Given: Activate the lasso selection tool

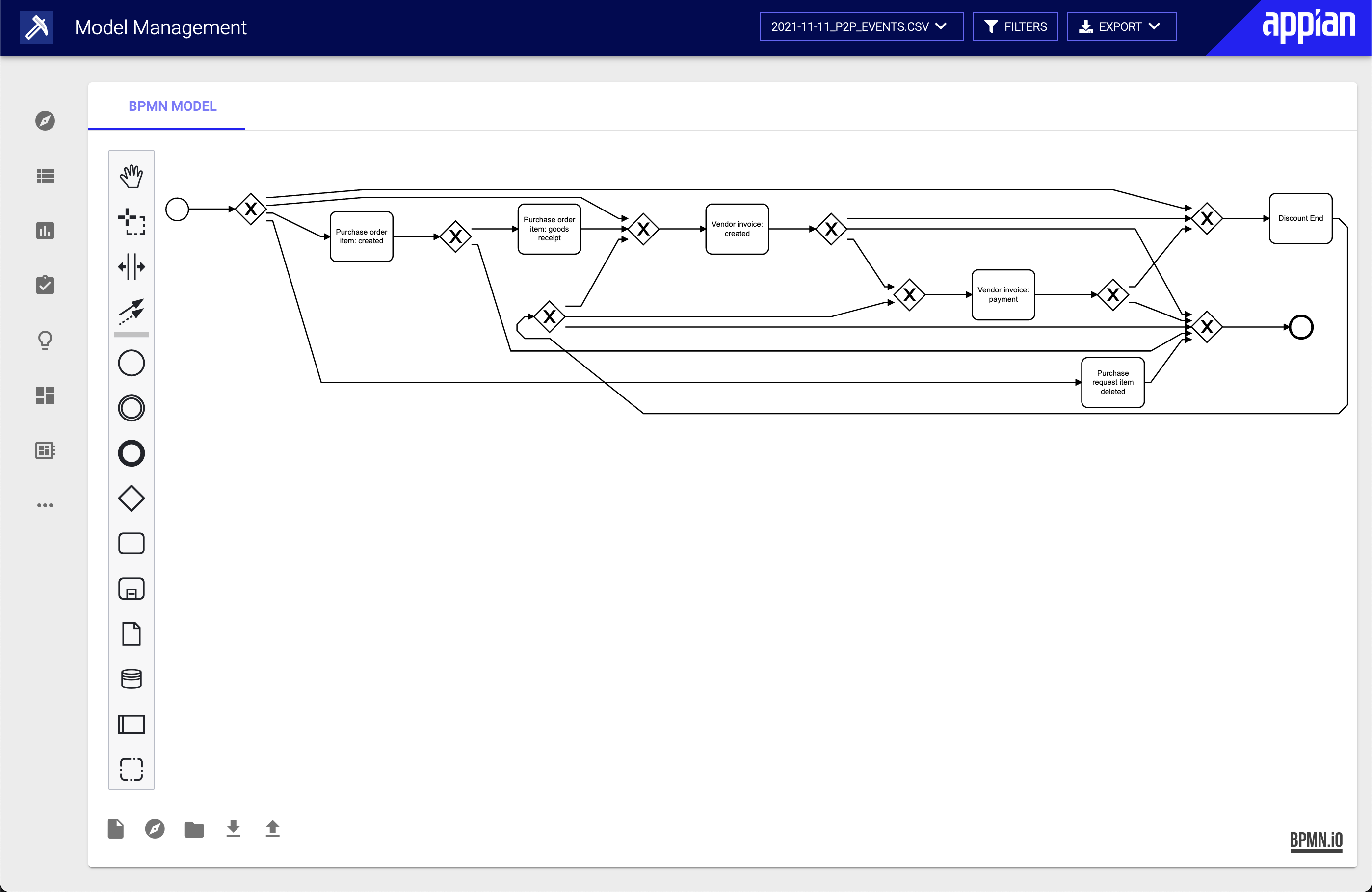Looking at the screenshot, I should (x=132, y=222).
